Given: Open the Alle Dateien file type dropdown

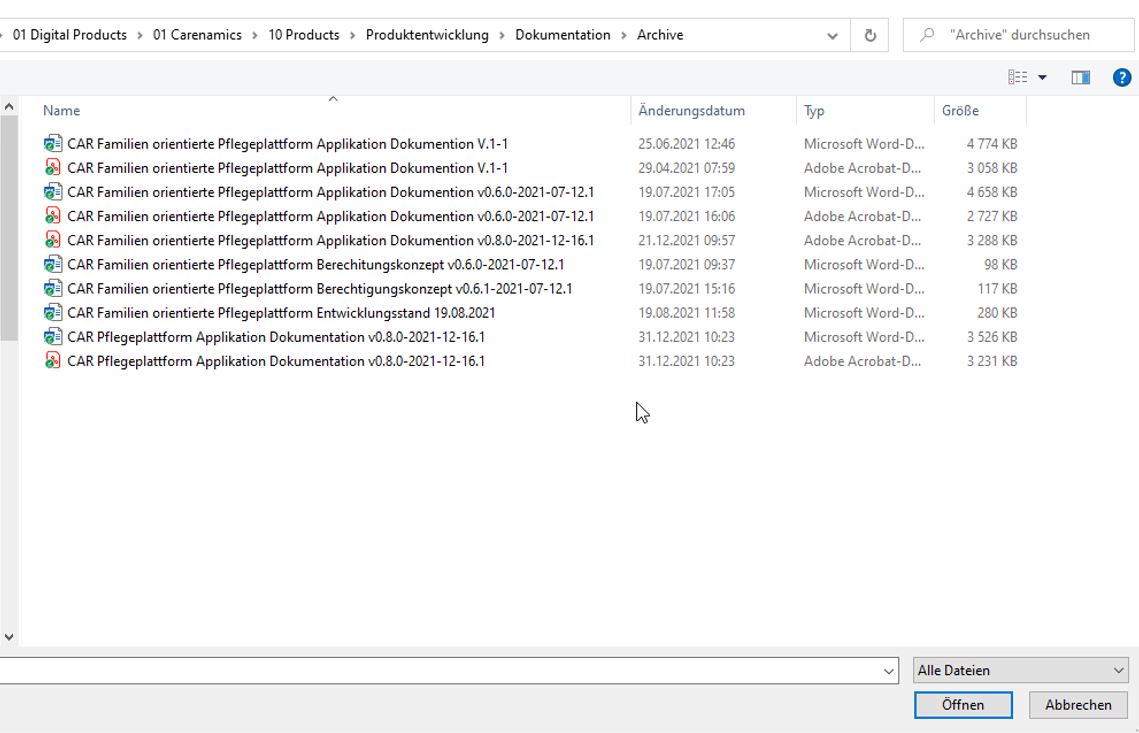Looking at the screenshot, I should tap(1020, 671).
